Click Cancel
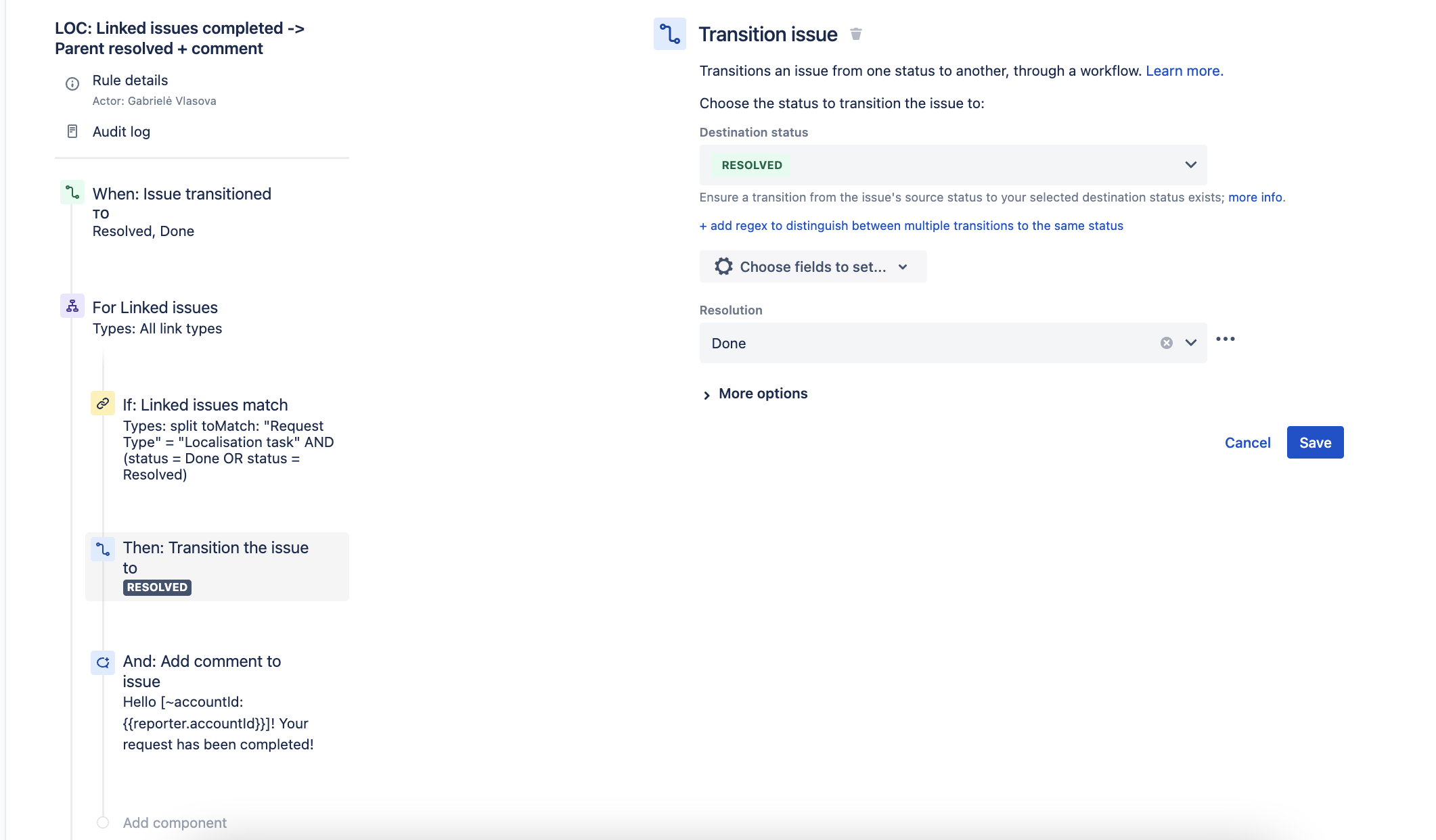 [x=1247, y=442]
